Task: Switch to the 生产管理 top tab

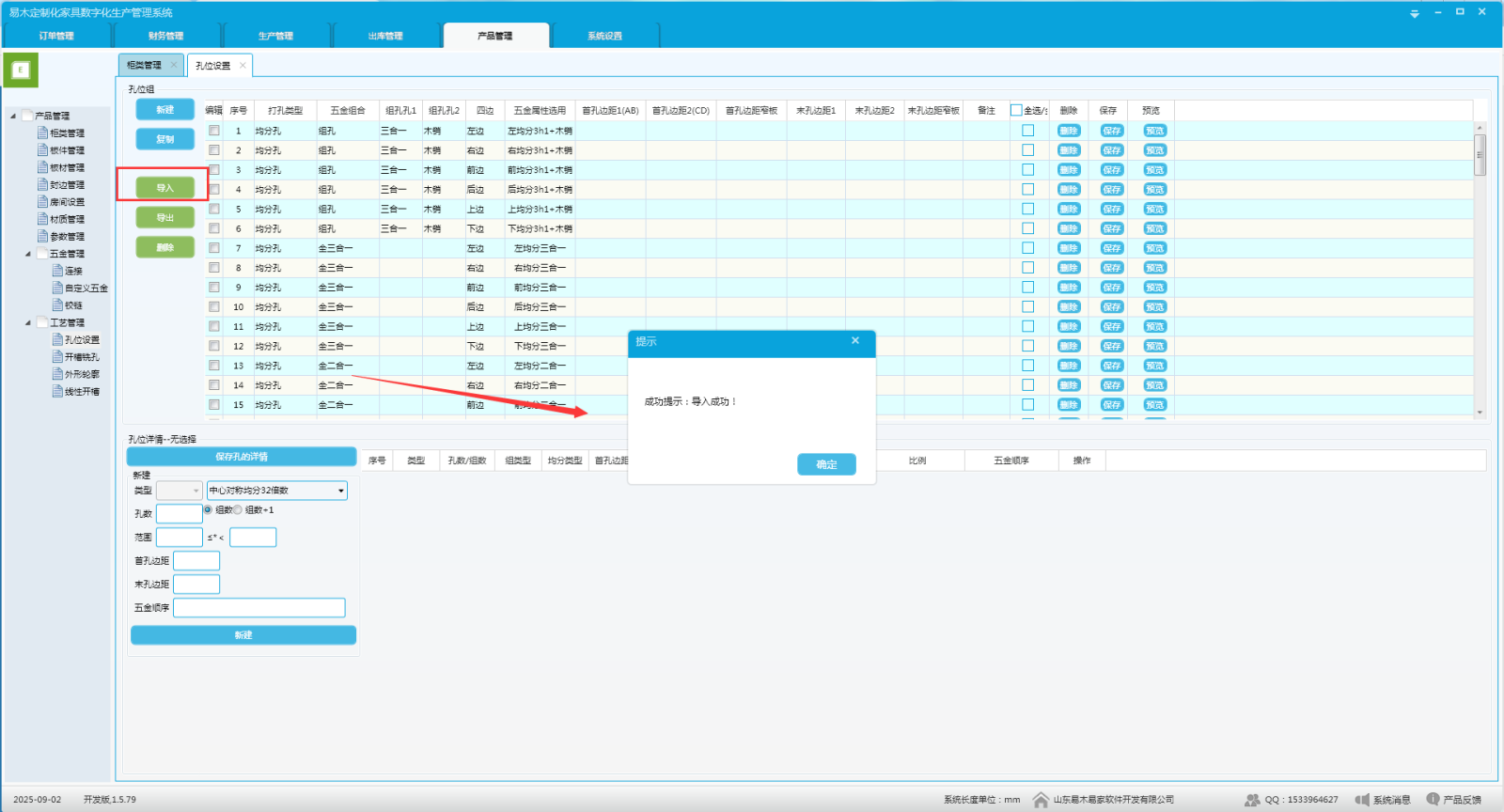Action: (x=275, y=36)
